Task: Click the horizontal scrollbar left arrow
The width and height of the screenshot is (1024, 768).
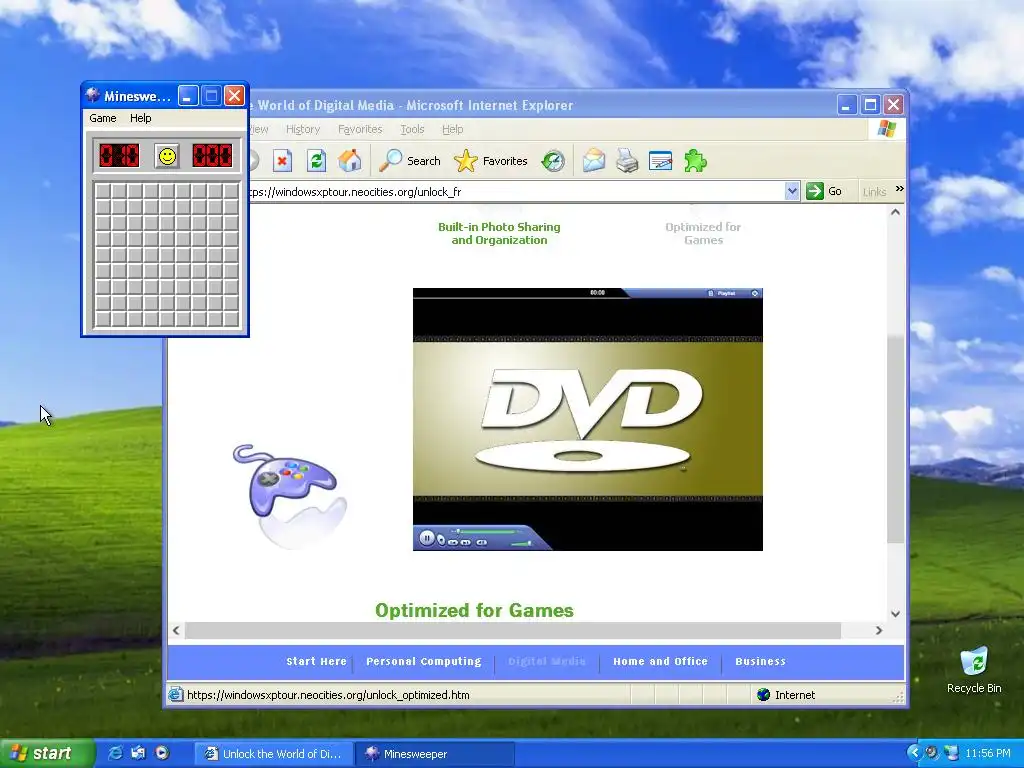Action: [x=176, y=630]
